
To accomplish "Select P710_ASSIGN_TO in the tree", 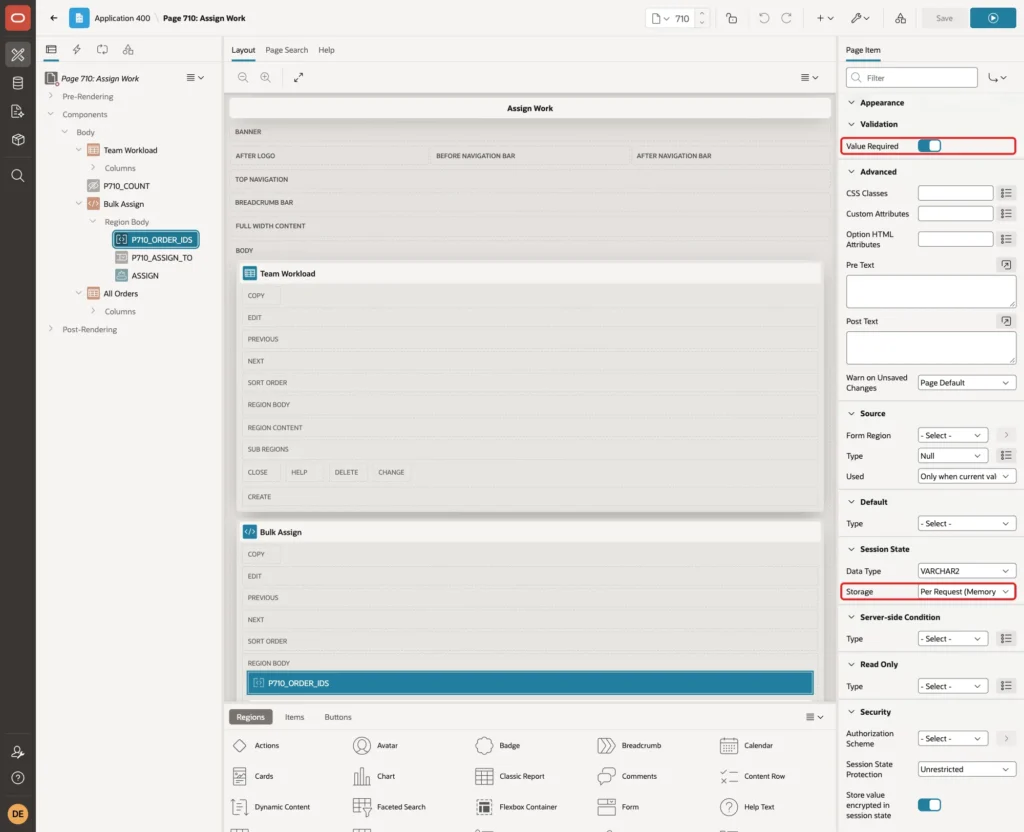I will tap(161, 258).
